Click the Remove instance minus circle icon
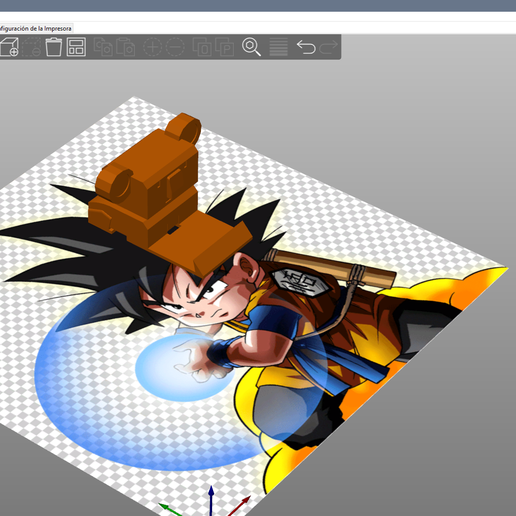This screenshot has height=516, width=516. tap(175, 47)
